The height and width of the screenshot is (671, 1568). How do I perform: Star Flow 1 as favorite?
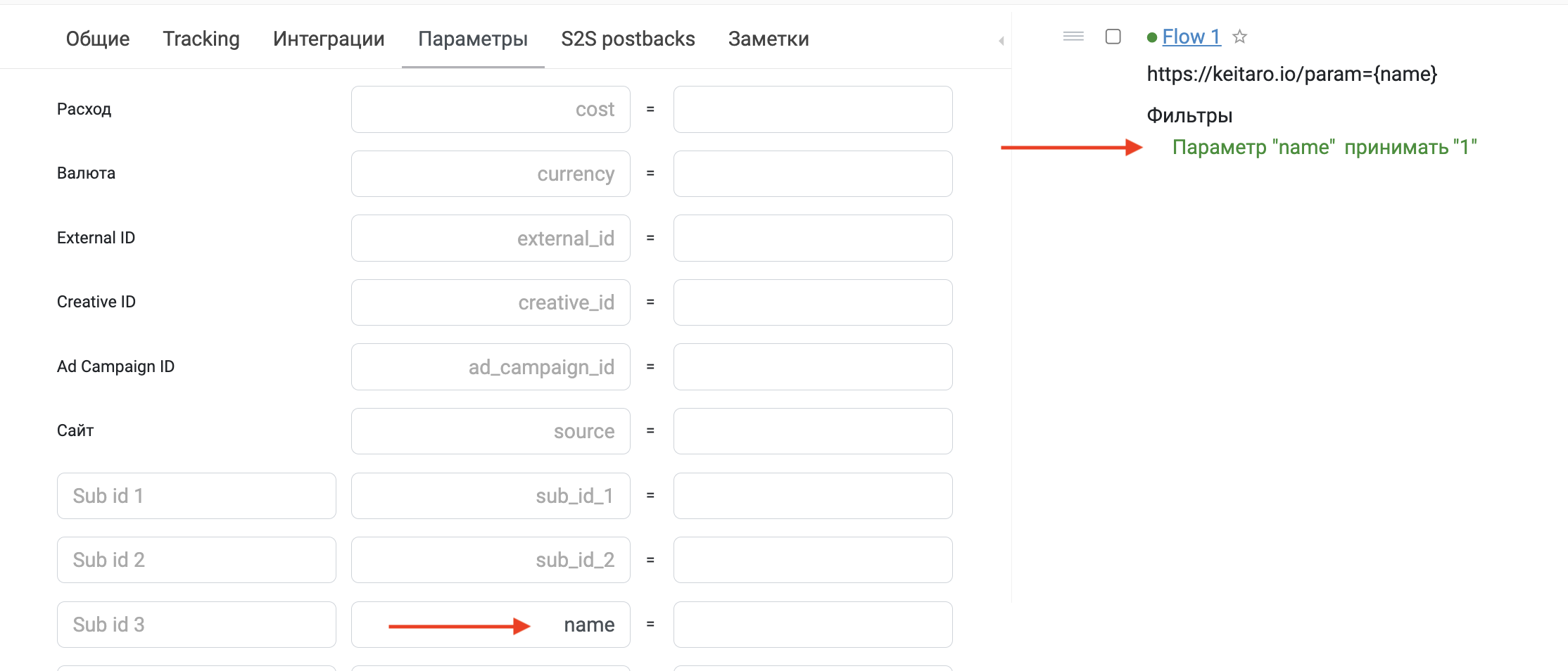click(1239, 37)
